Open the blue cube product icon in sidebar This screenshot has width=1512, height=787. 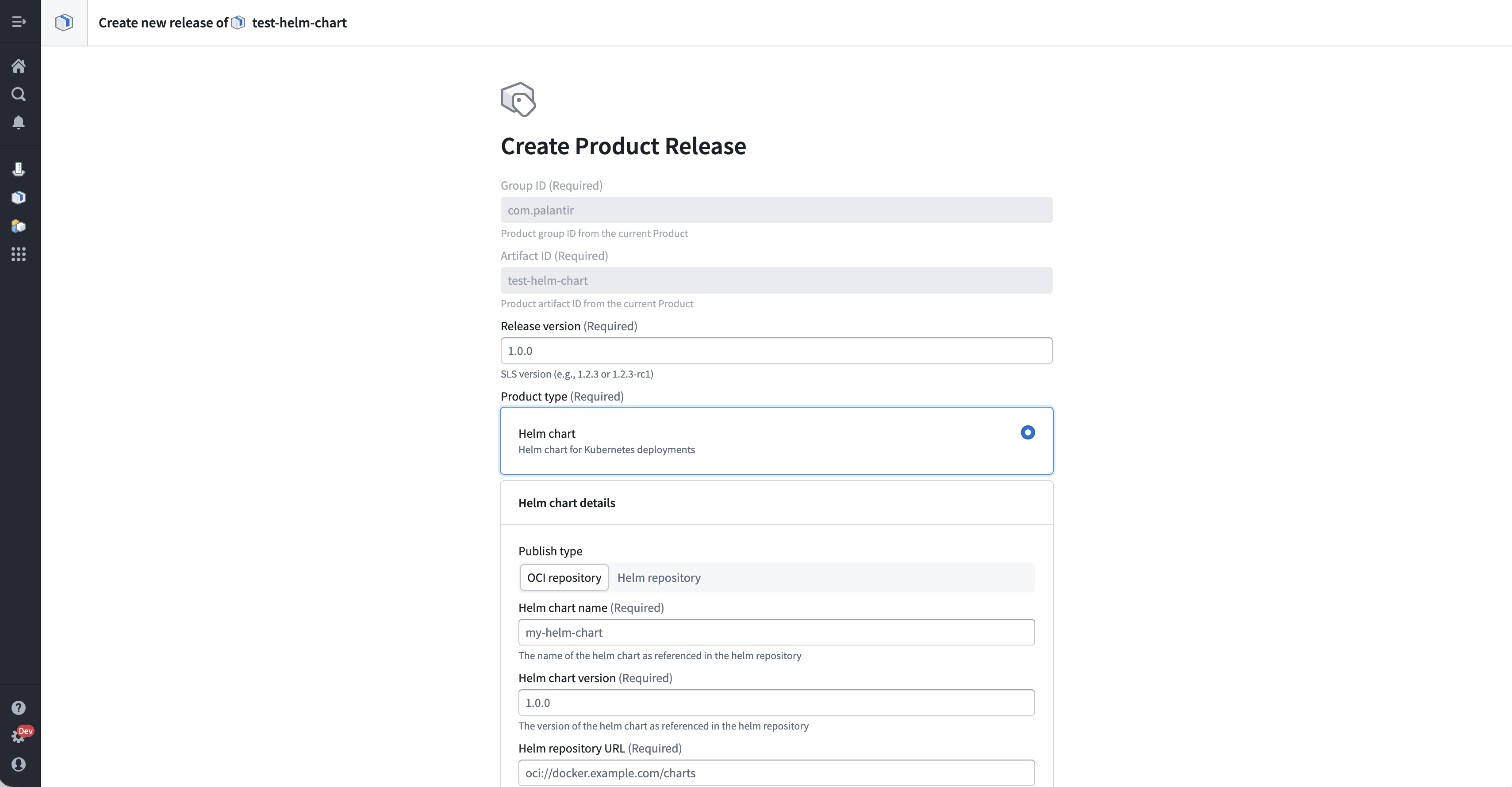pyautogui.click(x=19, y=197)
